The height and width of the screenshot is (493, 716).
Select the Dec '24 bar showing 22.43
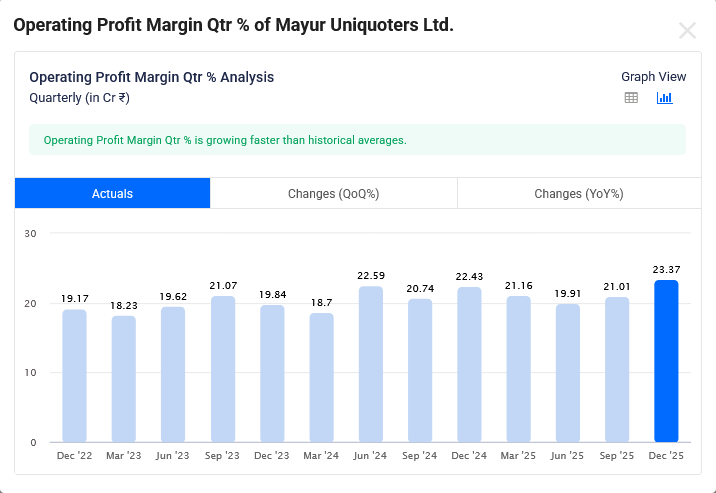click(469, 365)
